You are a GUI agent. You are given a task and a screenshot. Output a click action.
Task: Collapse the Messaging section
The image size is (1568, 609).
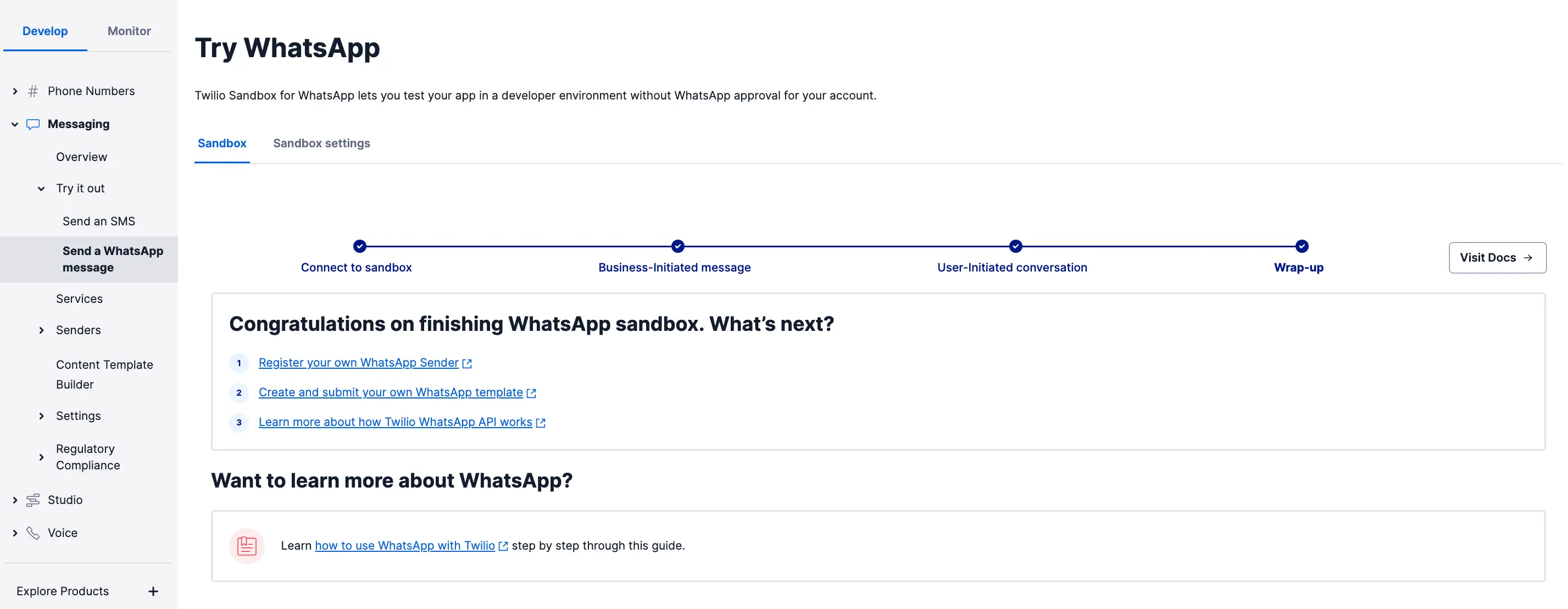click(x=15, y=124)
